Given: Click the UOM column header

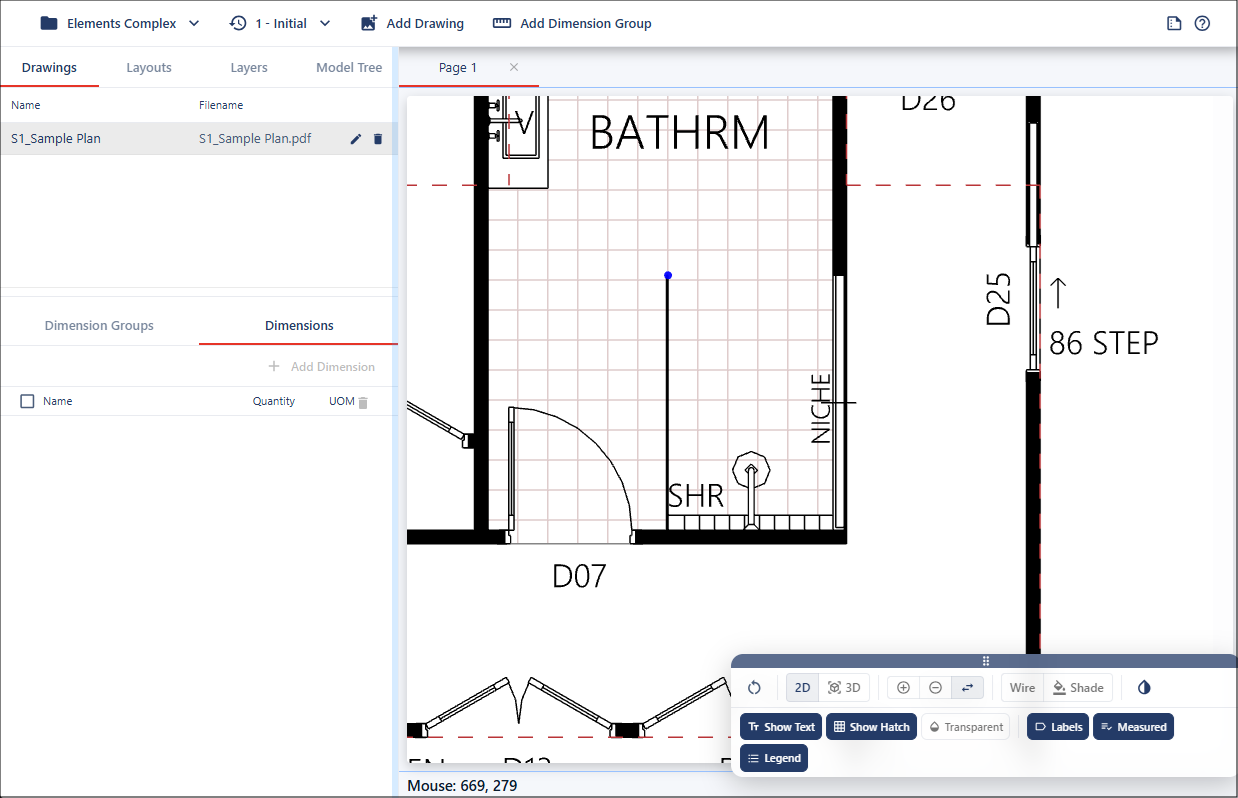Looking at the screenshot, I should point(341,401).
